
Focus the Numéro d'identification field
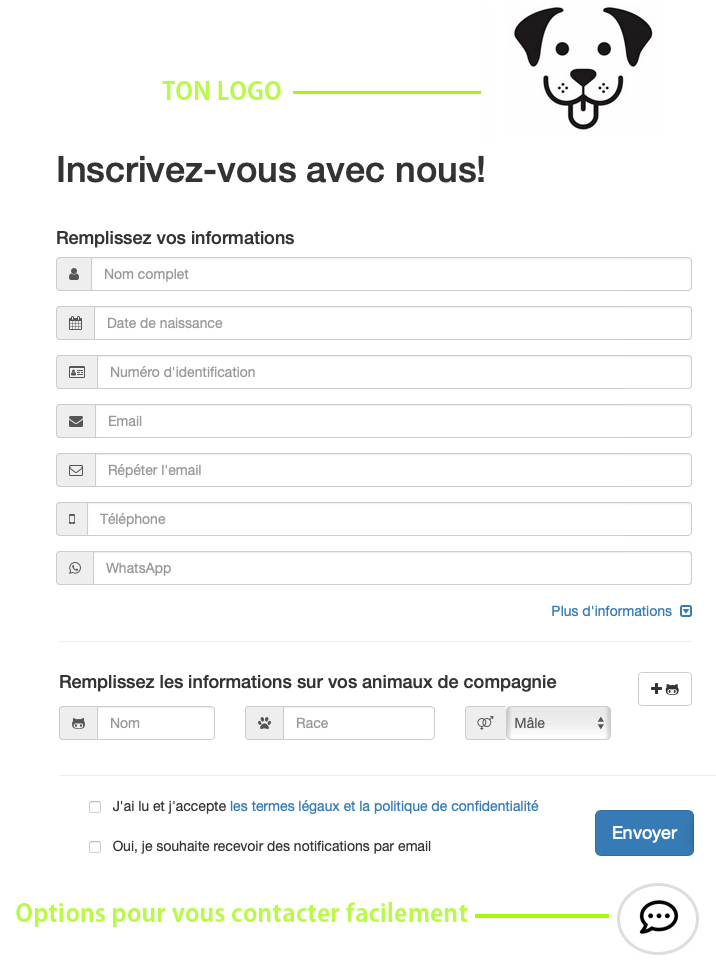[x=394, y=372]
